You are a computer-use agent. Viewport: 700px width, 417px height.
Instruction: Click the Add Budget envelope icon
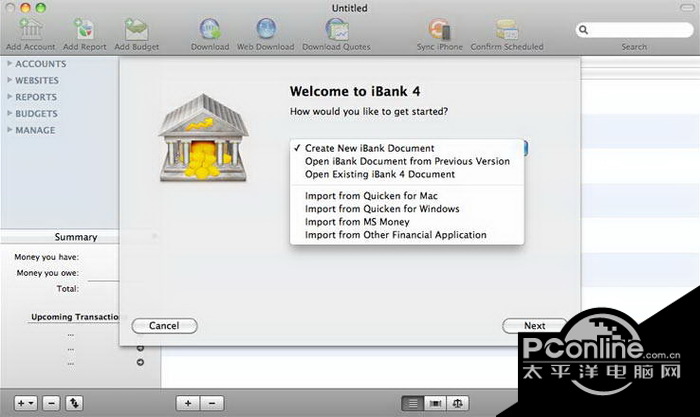point(137,29)
